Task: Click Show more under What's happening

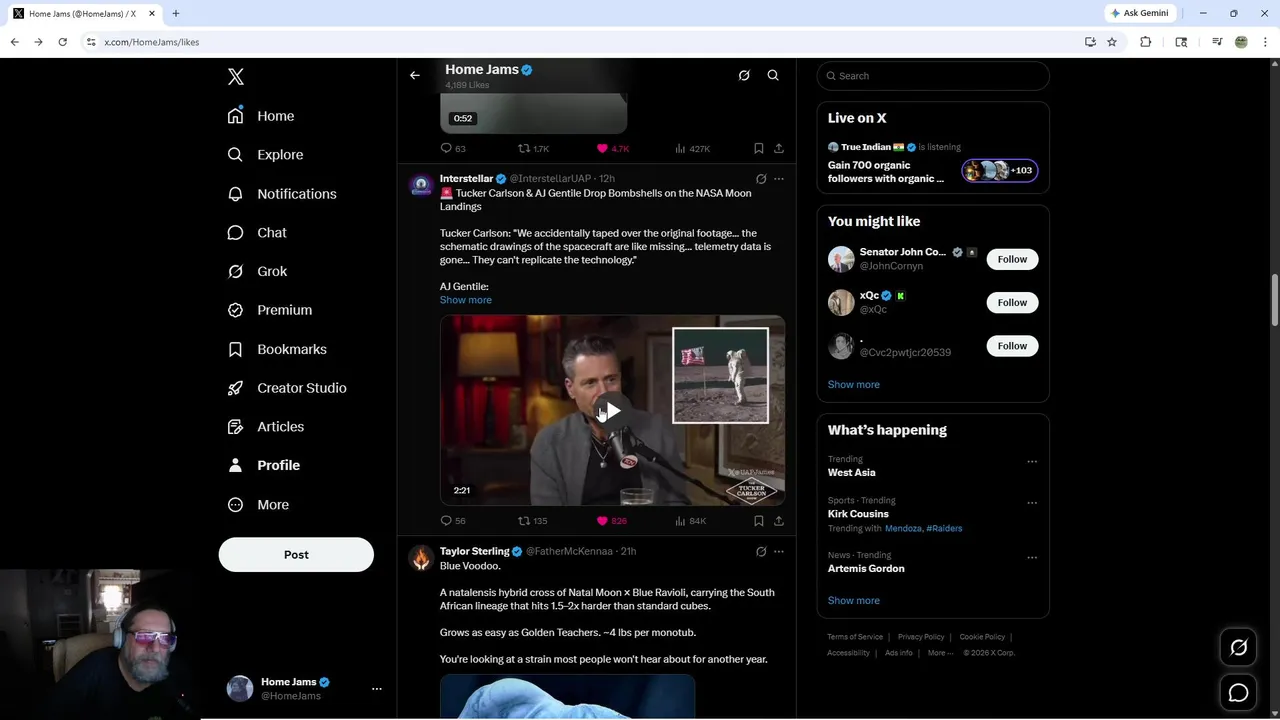Action: (854, 601)
